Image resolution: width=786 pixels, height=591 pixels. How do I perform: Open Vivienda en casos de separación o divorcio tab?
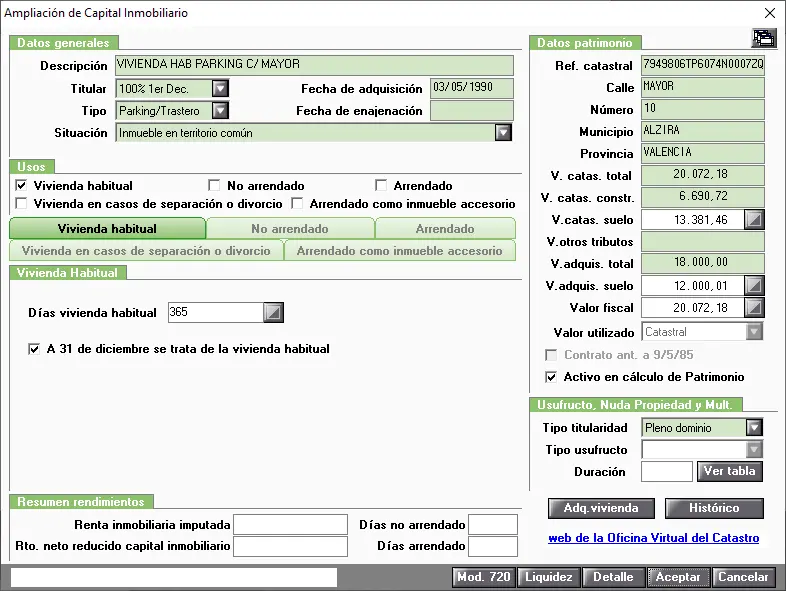(146, 251)
